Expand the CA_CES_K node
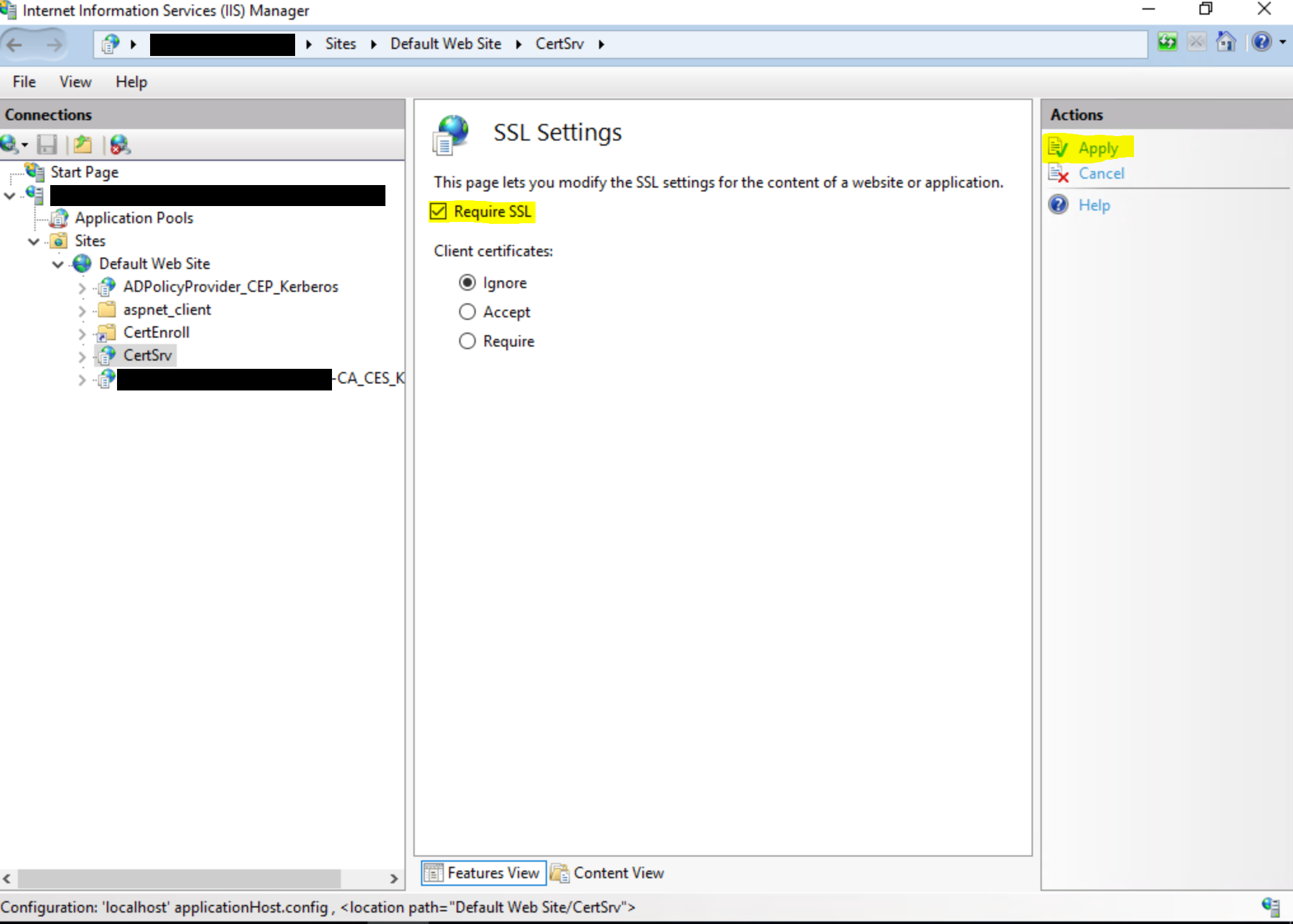Image resolution: width=1293 pixels, height=924 pixels. 82,380
